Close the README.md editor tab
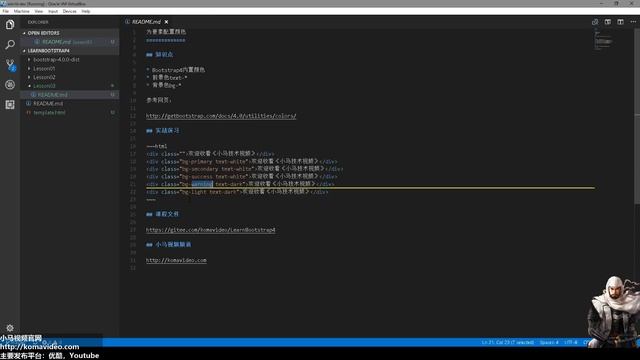The image size is (640, 360). point(167,22)
